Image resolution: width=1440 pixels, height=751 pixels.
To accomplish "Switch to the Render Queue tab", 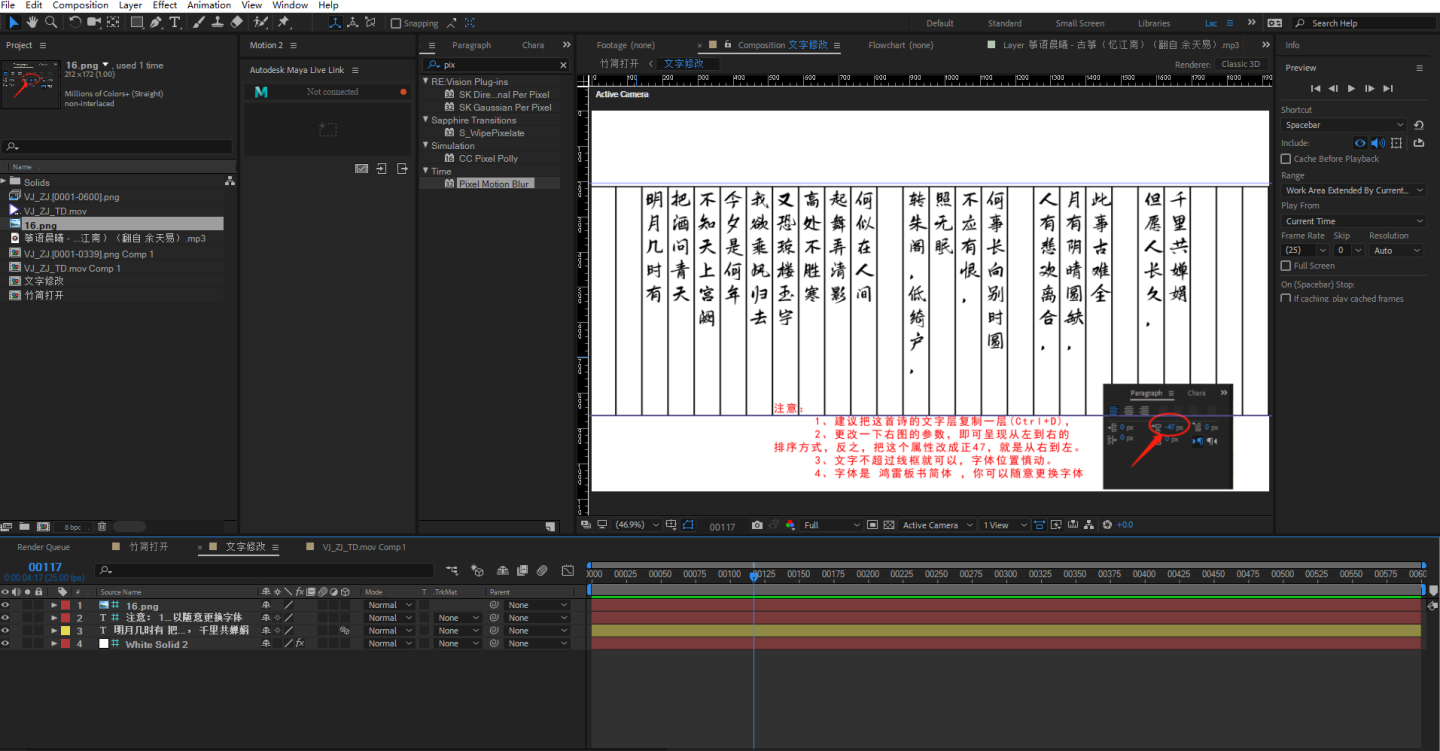I will [44, 547].
